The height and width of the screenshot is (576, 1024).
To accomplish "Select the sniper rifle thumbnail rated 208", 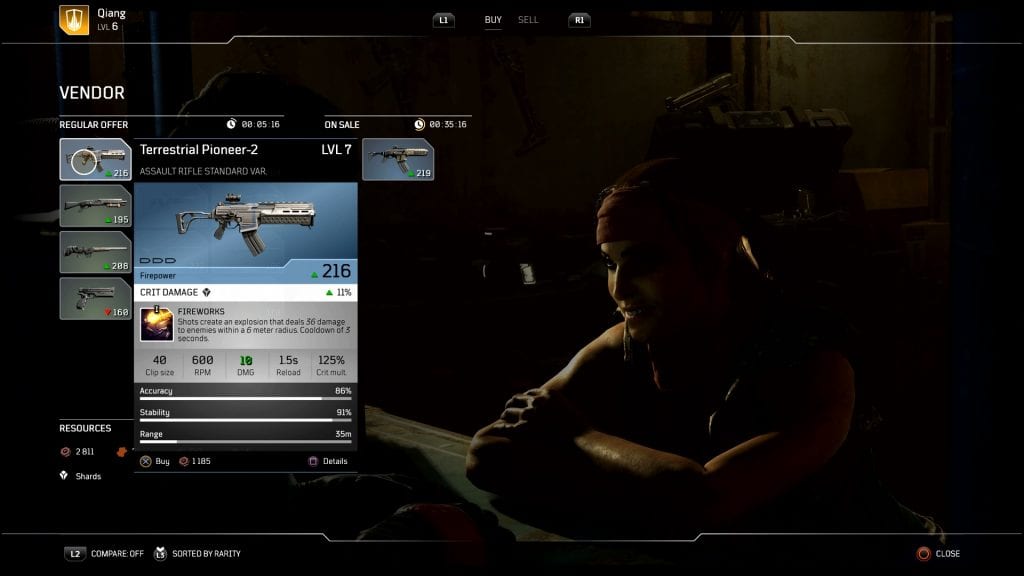I will click(x=95, y=252).
